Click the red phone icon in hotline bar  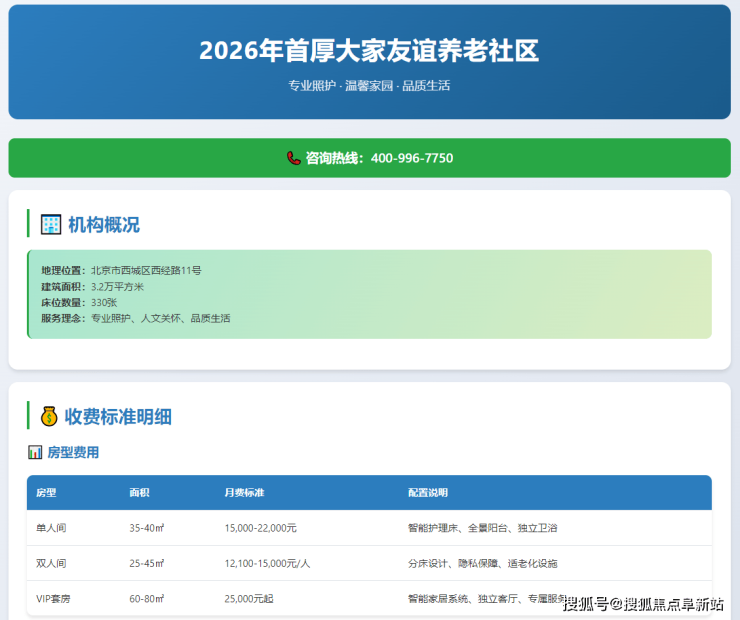tap(293, 158)
